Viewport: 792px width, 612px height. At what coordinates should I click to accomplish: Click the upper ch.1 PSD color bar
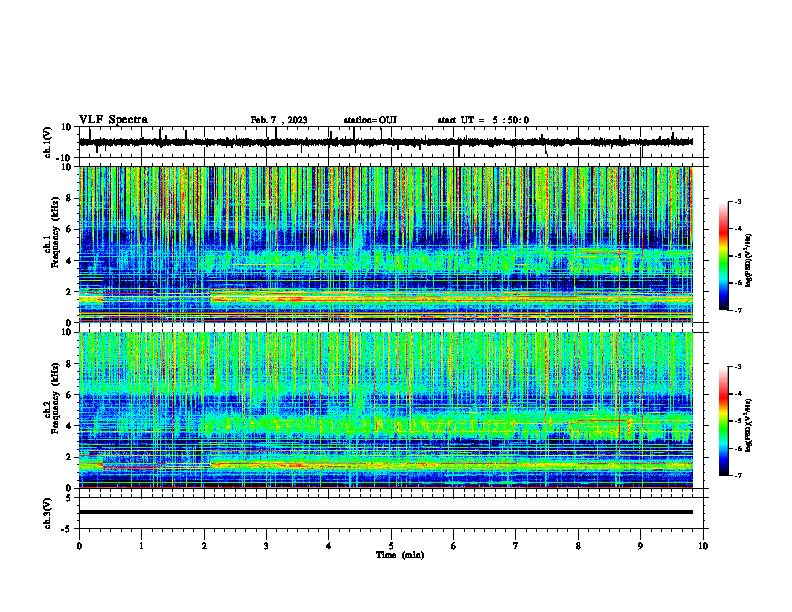(723, 256)
